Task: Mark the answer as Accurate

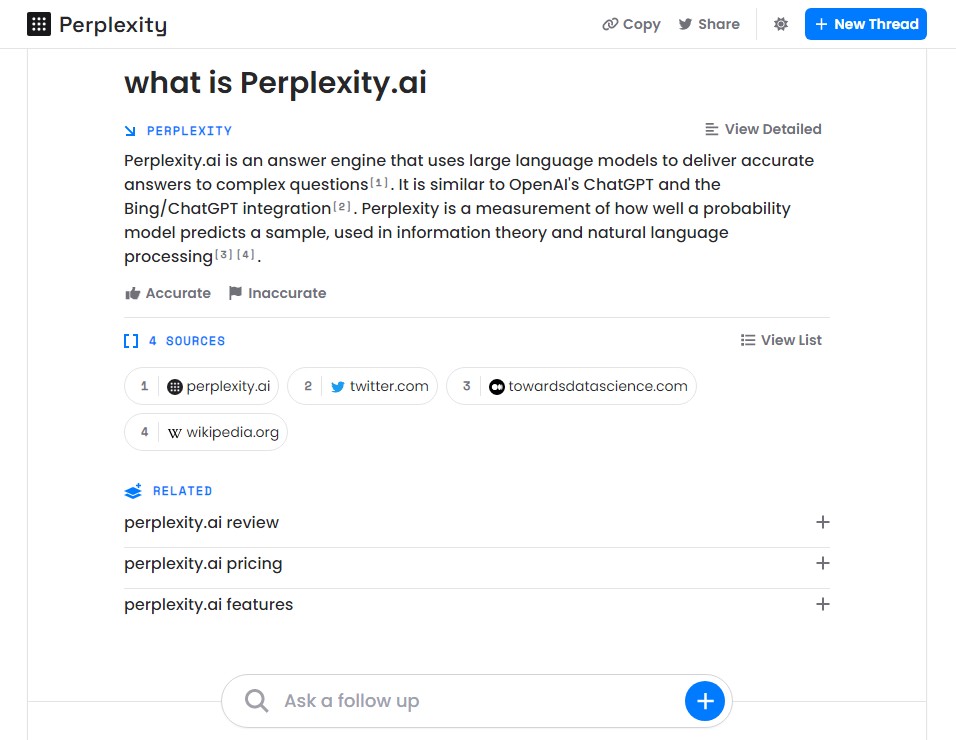Action: pos(168,293)
